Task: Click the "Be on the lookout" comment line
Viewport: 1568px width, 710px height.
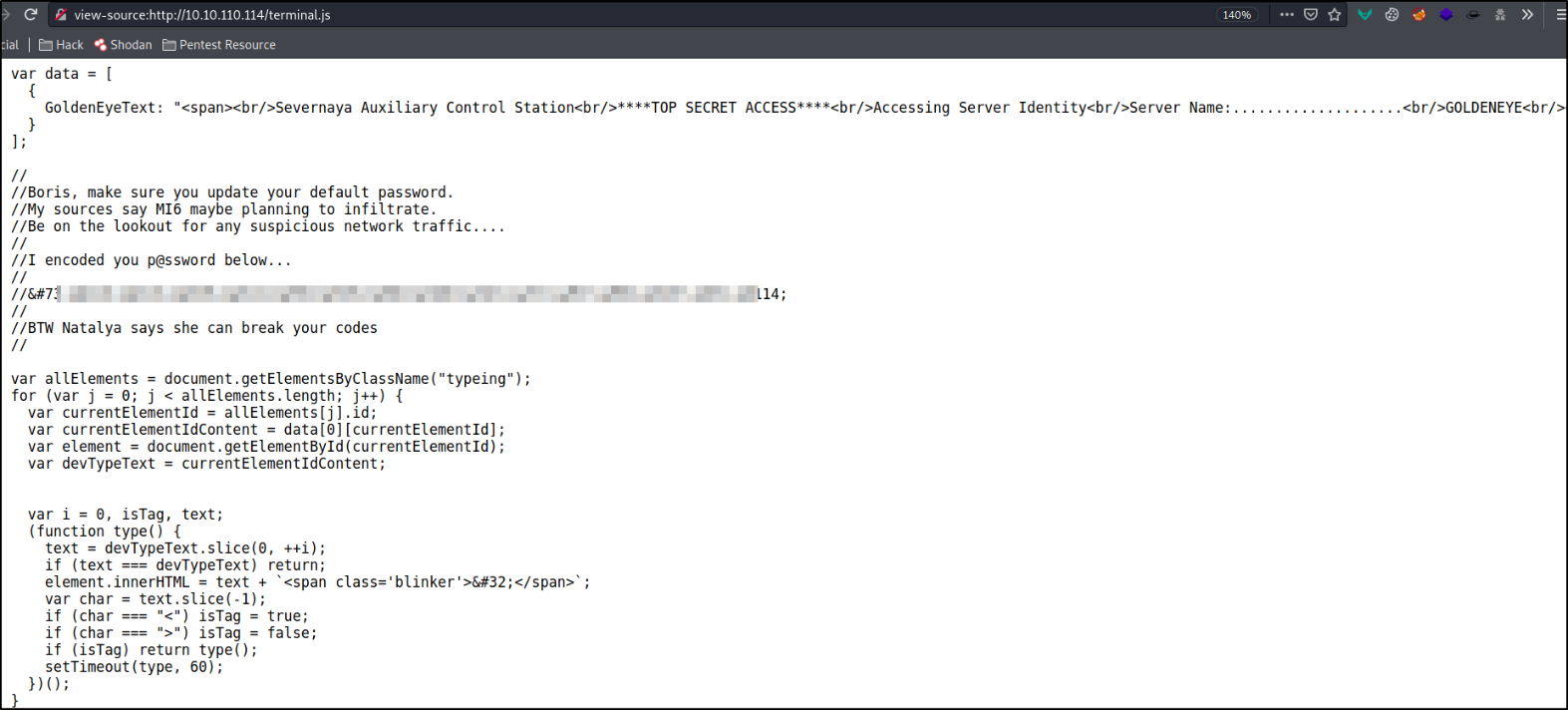Action: click(x=258, y=226)
